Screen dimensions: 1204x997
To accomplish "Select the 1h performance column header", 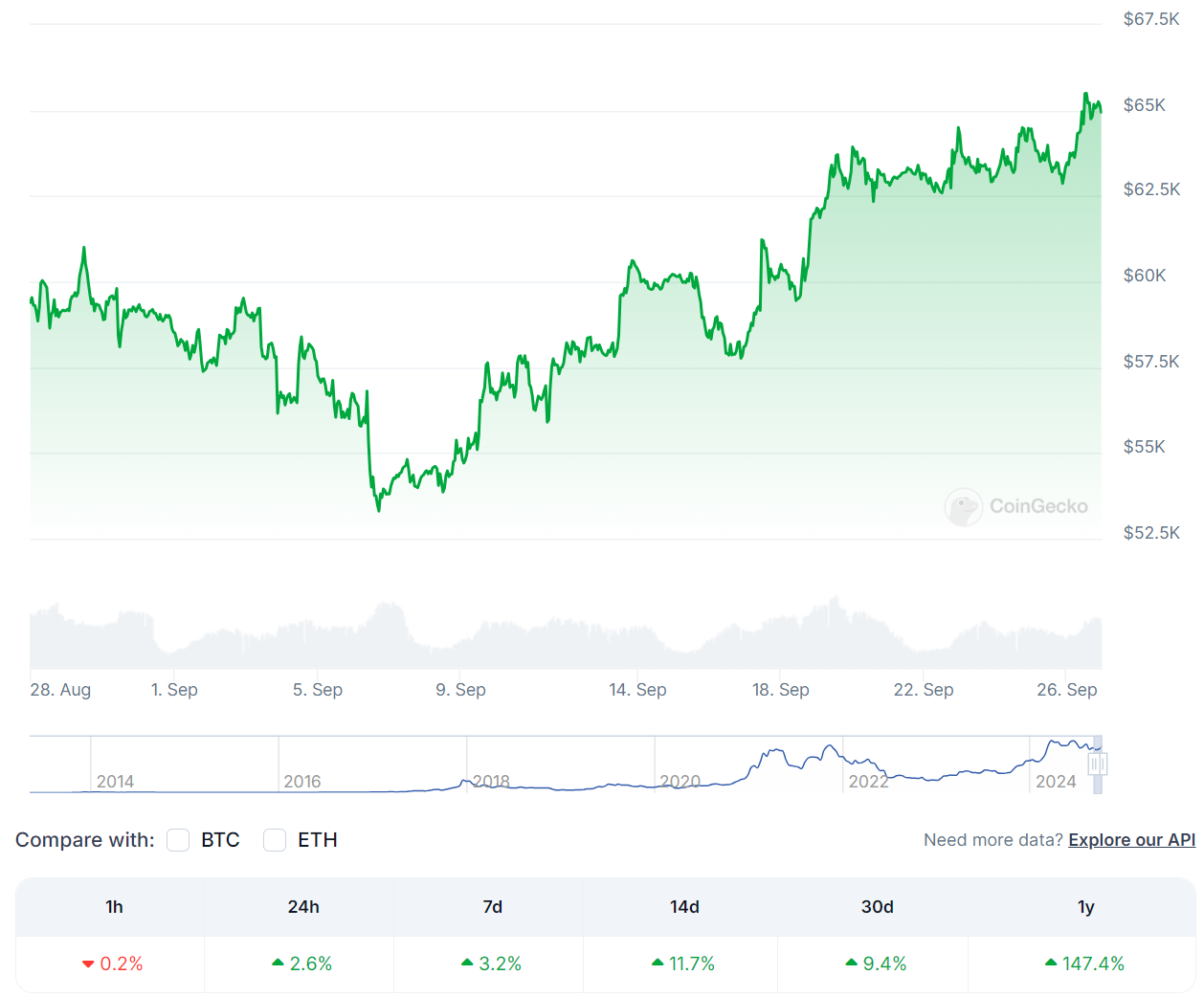I will 114,907.
